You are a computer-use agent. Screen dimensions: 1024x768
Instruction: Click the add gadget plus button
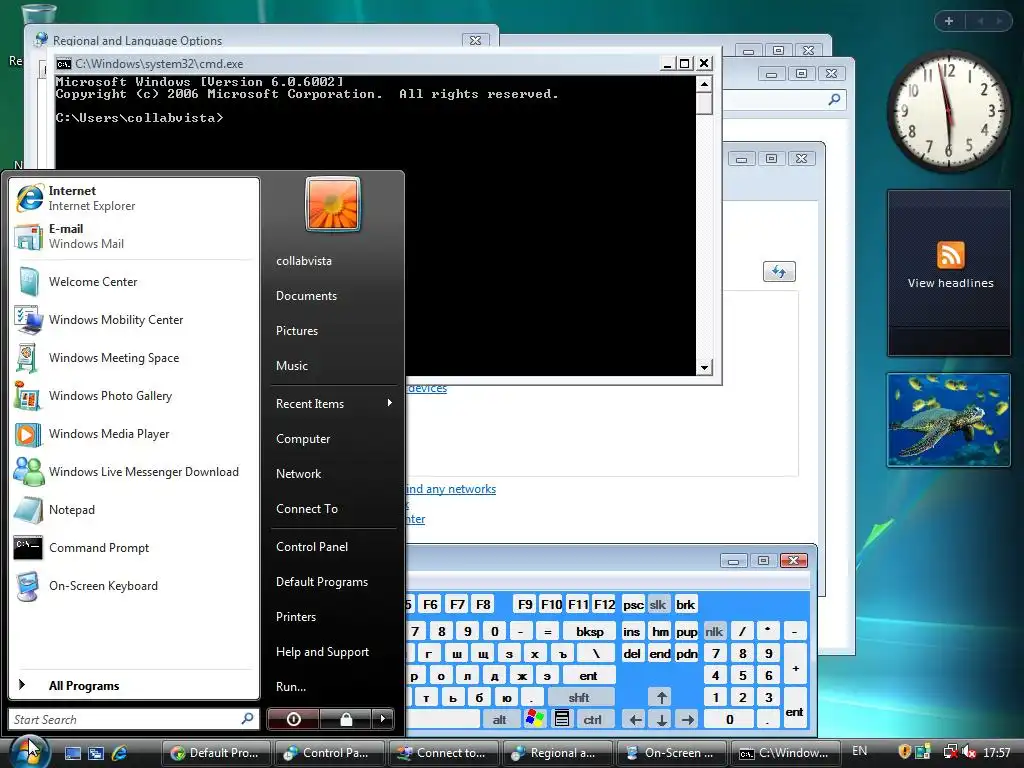click(948, 21)
